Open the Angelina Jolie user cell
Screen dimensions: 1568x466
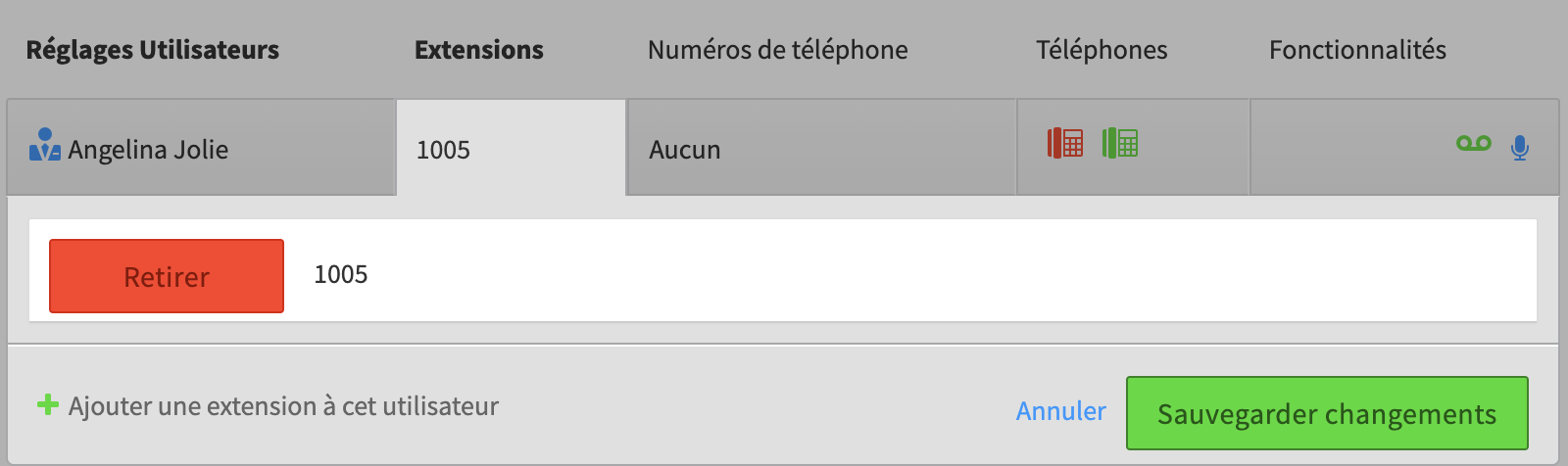coord(201,147)
